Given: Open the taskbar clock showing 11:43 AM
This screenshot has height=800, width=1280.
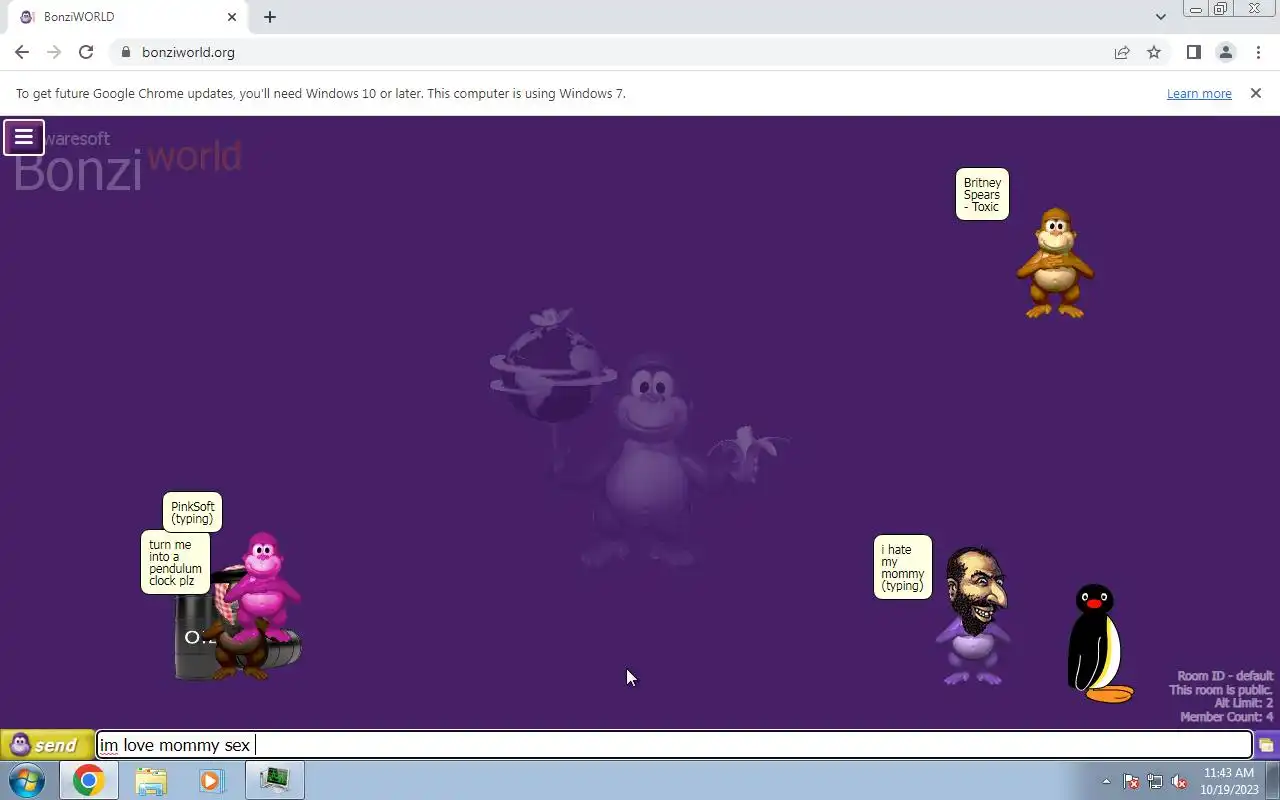Looking at the screenshot, I should (x=1228, y=781).
